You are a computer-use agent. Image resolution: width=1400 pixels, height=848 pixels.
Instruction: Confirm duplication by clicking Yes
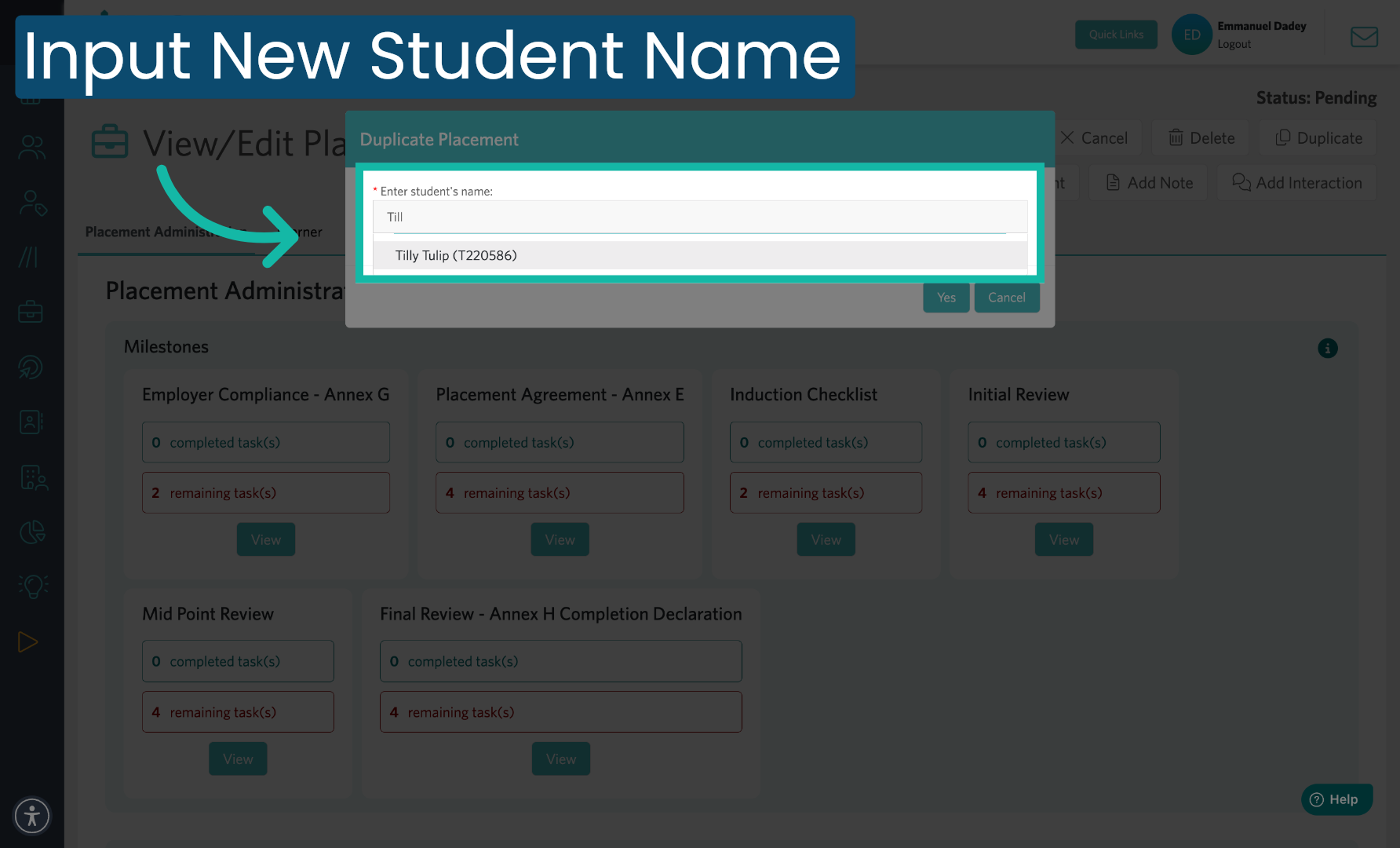click(x=946, y=297)
